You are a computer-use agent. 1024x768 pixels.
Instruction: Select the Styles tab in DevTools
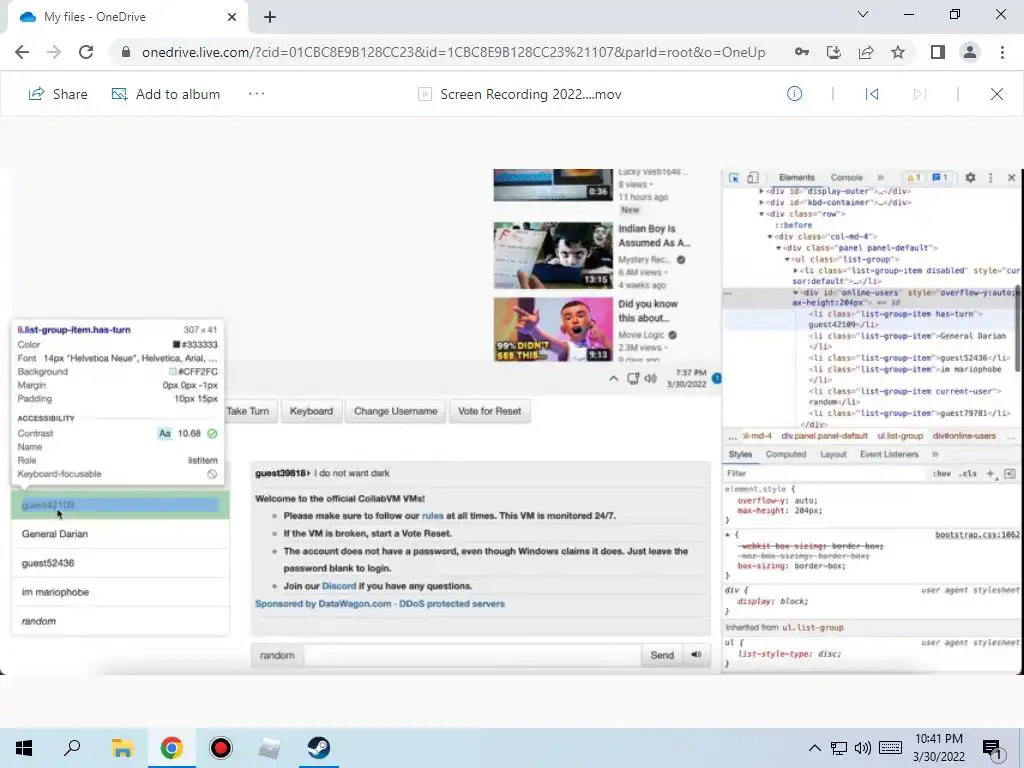coord(741,454)
